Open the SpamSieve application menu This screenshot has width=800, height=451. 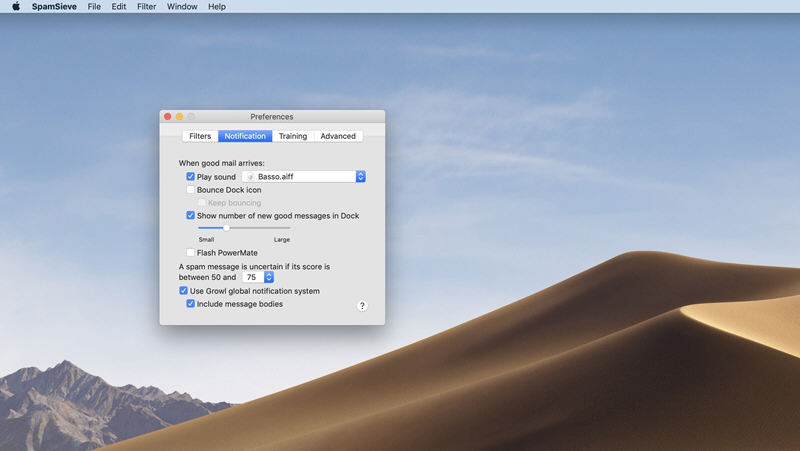[x=54, y=7]
